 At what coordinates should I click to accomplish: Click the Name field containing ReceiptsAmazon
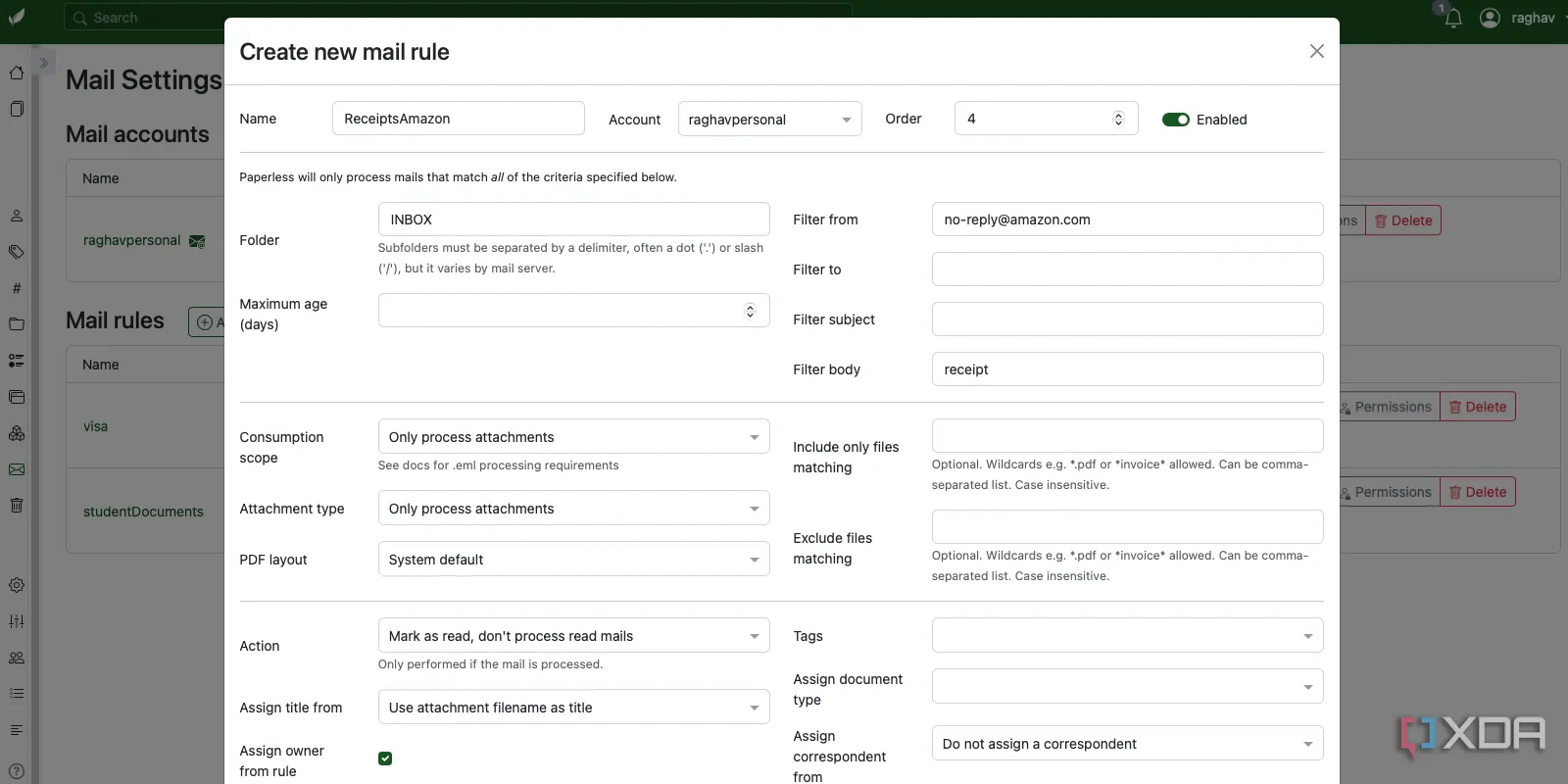click(458, 119)
